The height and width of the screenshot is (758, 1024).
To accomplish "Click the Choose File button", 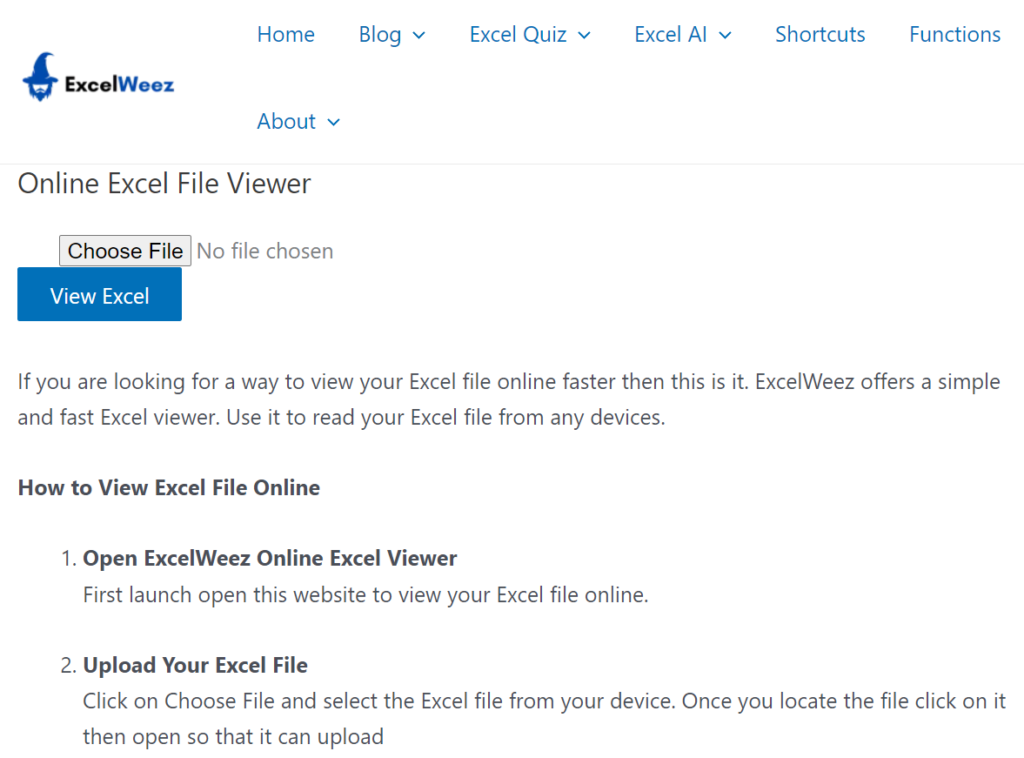I will 124,250.
